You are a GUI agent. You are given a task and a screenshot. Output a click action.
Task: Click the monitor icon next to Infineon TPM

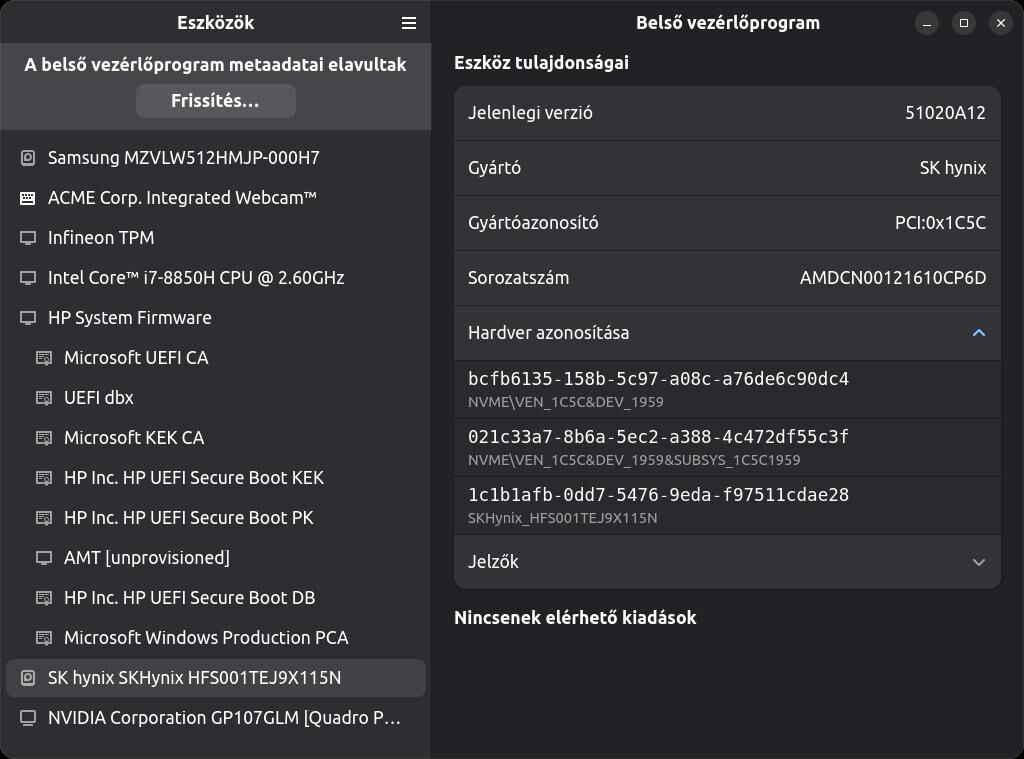(28, 238)
